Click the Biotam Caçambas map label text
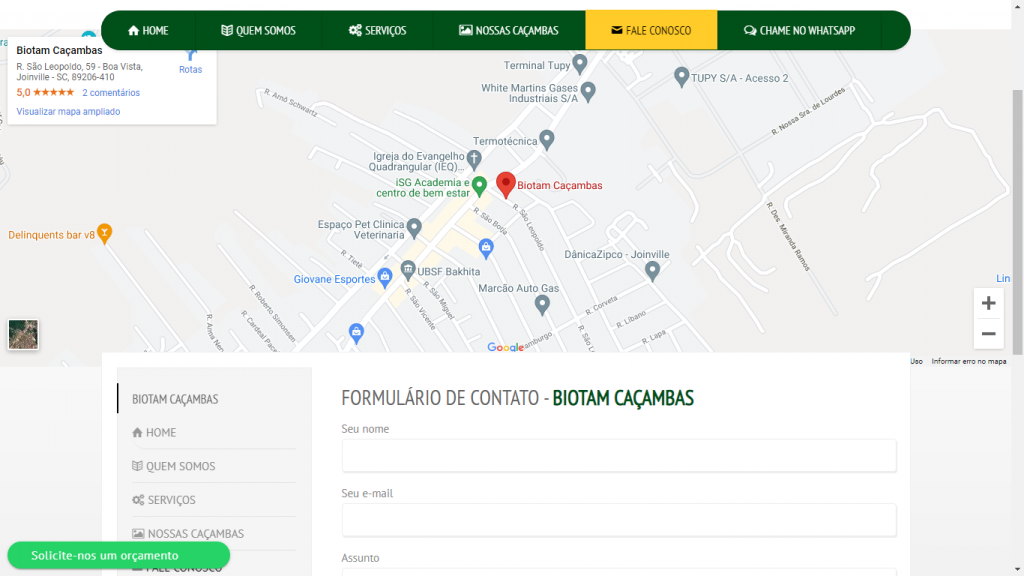This screenshot has width=1024, height=576. 560,185
